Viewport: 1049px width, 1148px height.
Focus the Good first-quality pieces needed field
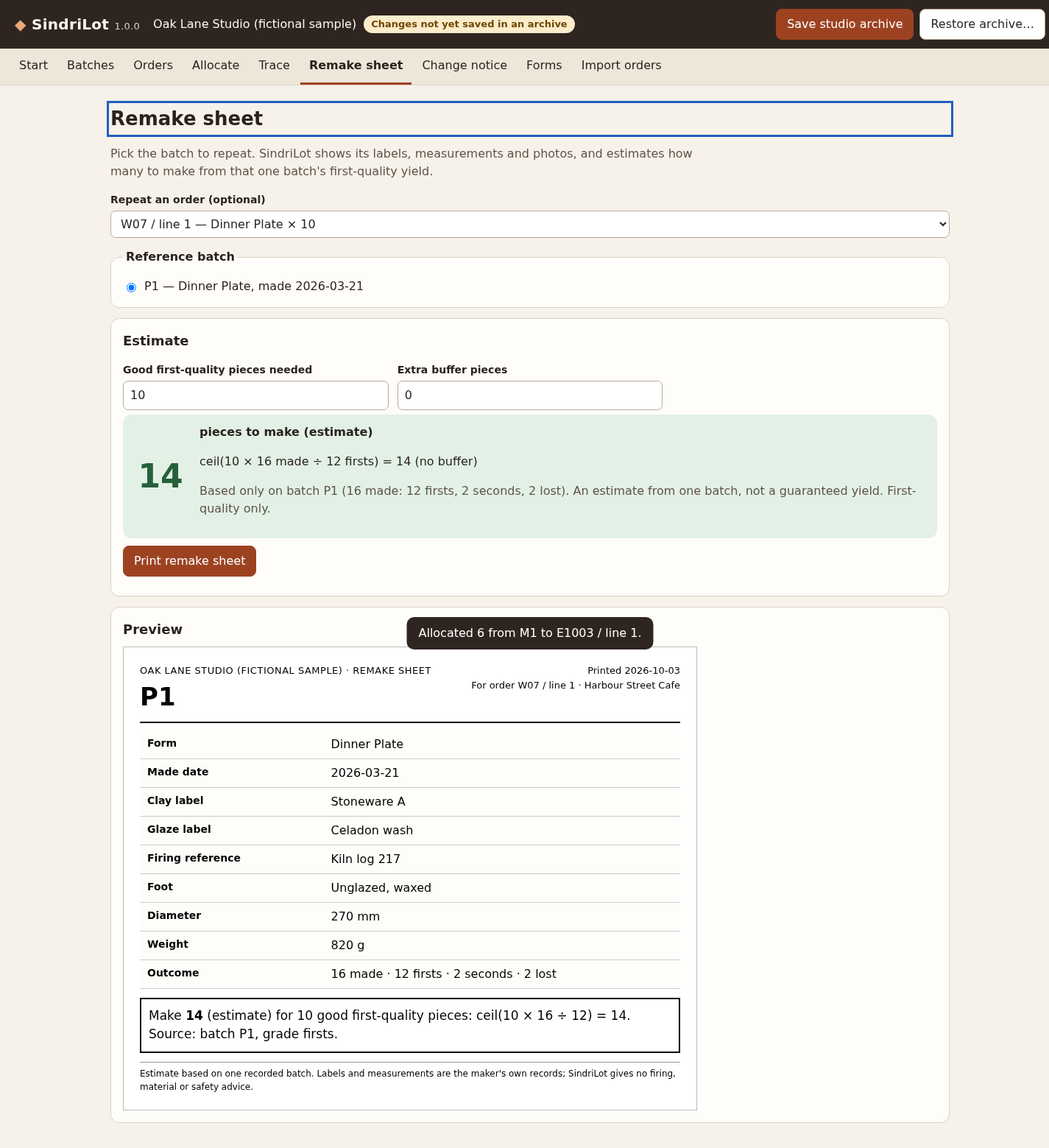pyautogui.click(x=255, y=395)
